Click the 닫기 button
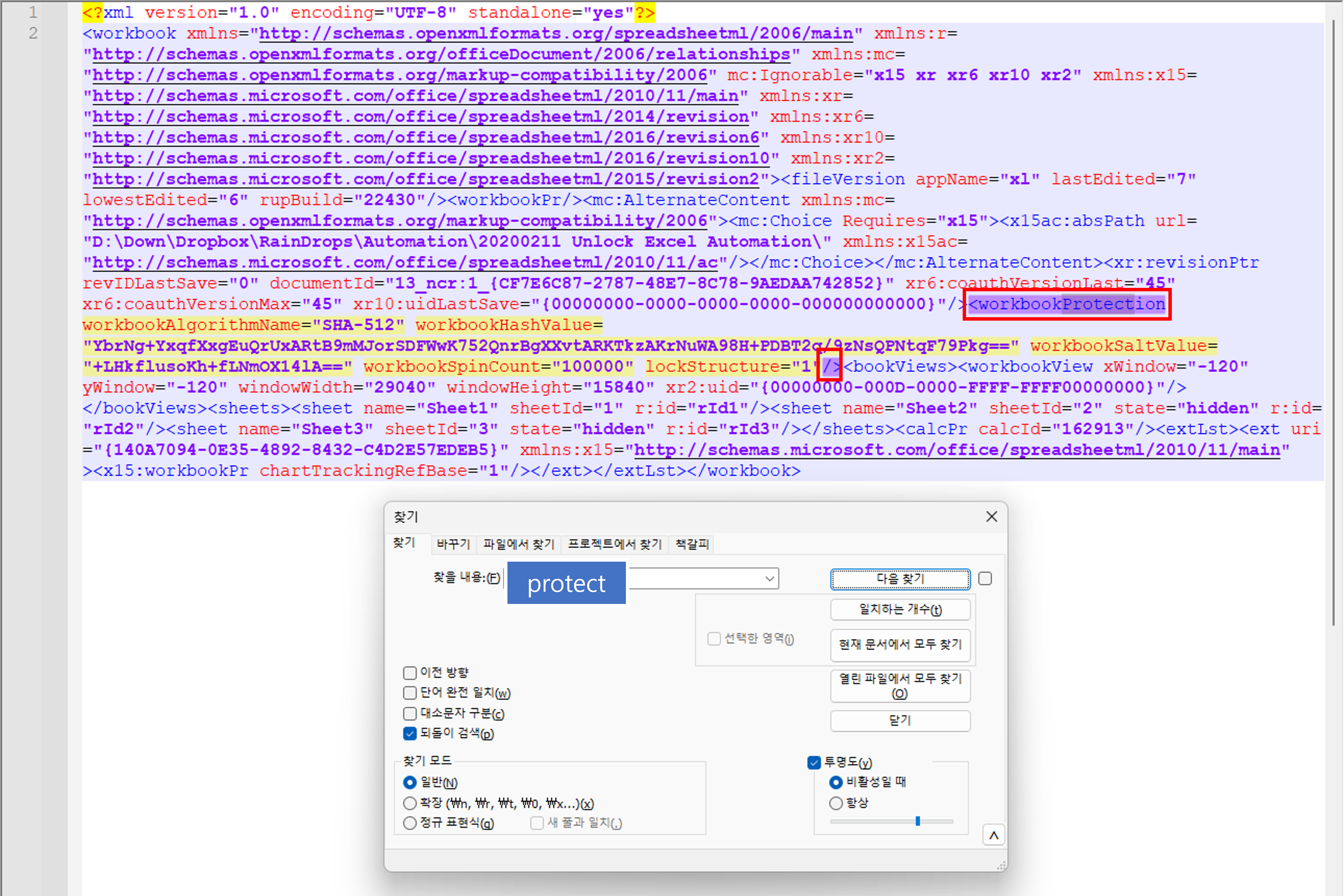The width and height of the screenshot is (1344, 896). point(901,720)
